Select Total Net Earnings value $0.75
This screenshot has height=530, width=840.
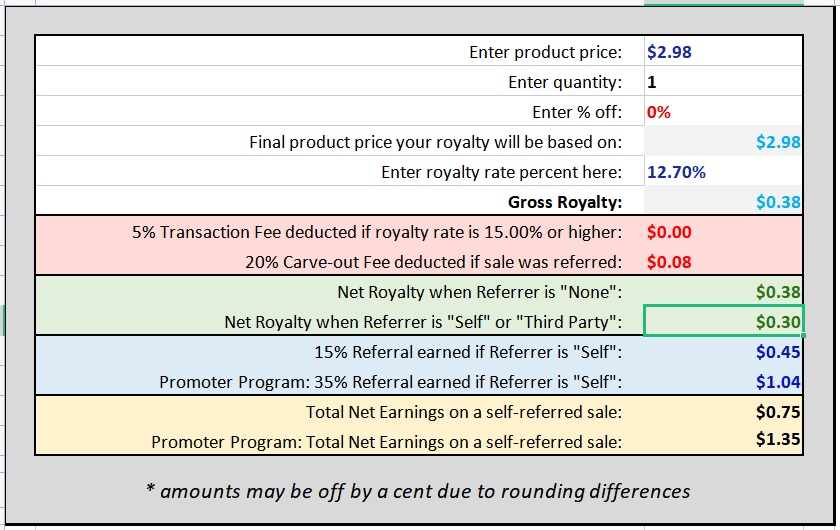723,412
